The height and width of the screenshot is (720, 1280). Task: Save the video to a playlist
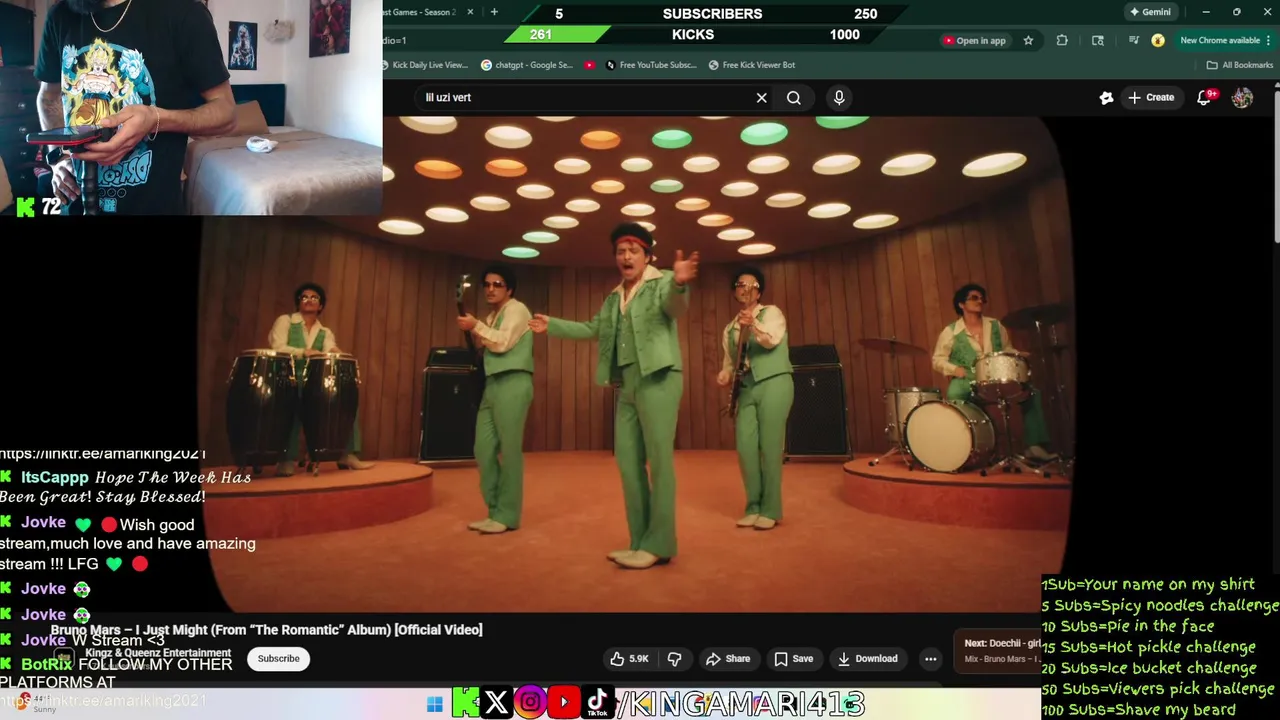pos(794,659)
